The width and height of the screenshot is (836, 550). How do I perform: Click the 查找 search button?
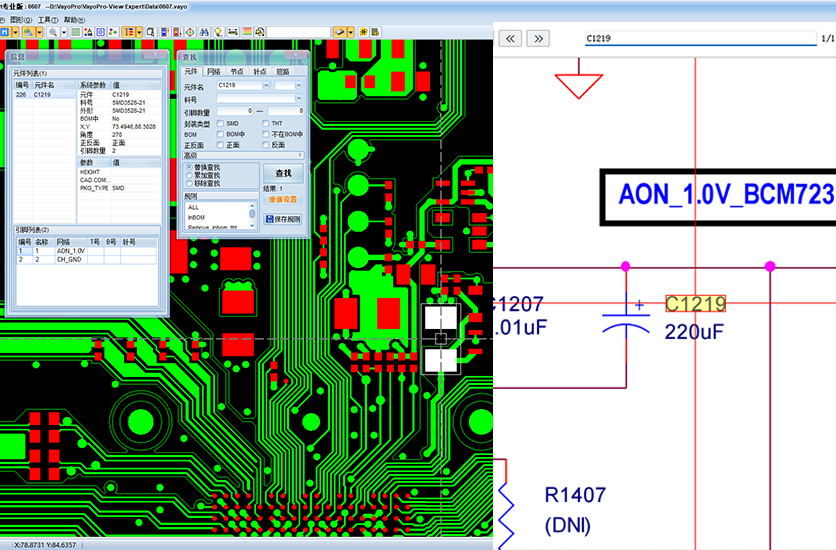coord(283,173)
